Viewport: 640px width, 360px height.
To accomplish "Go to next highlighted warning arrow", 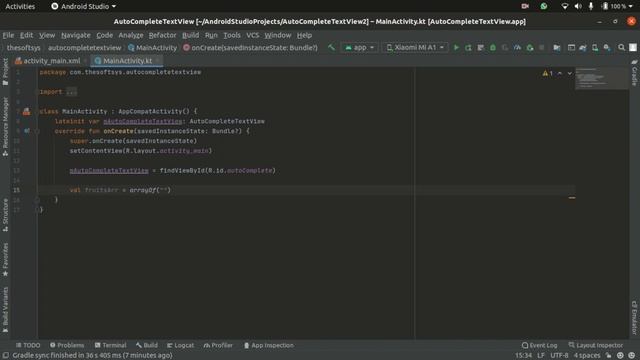I will (x=569, y=73).
